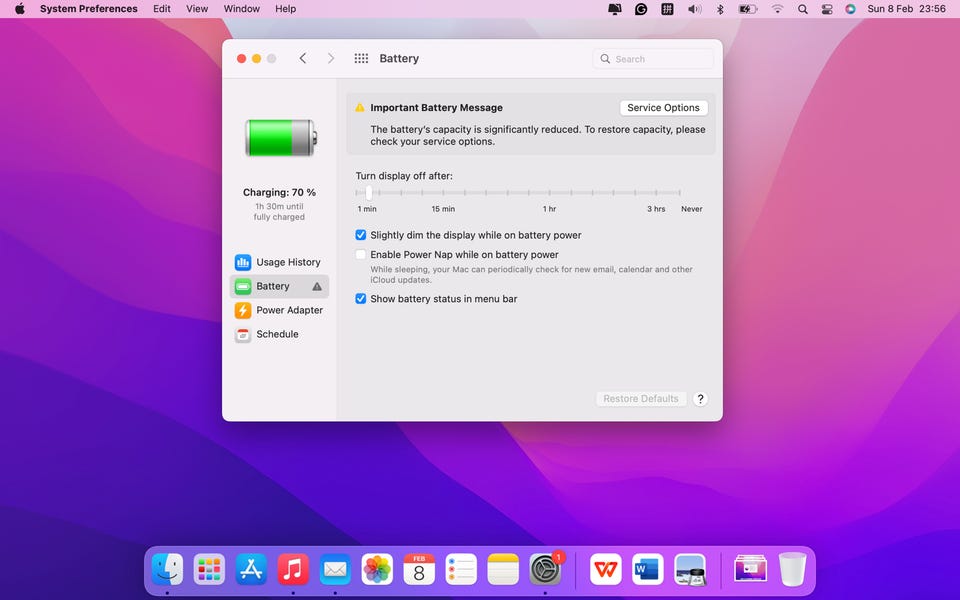The image size is (960, 600).
Task: Open the Window menu
Action: pos(241,9)
